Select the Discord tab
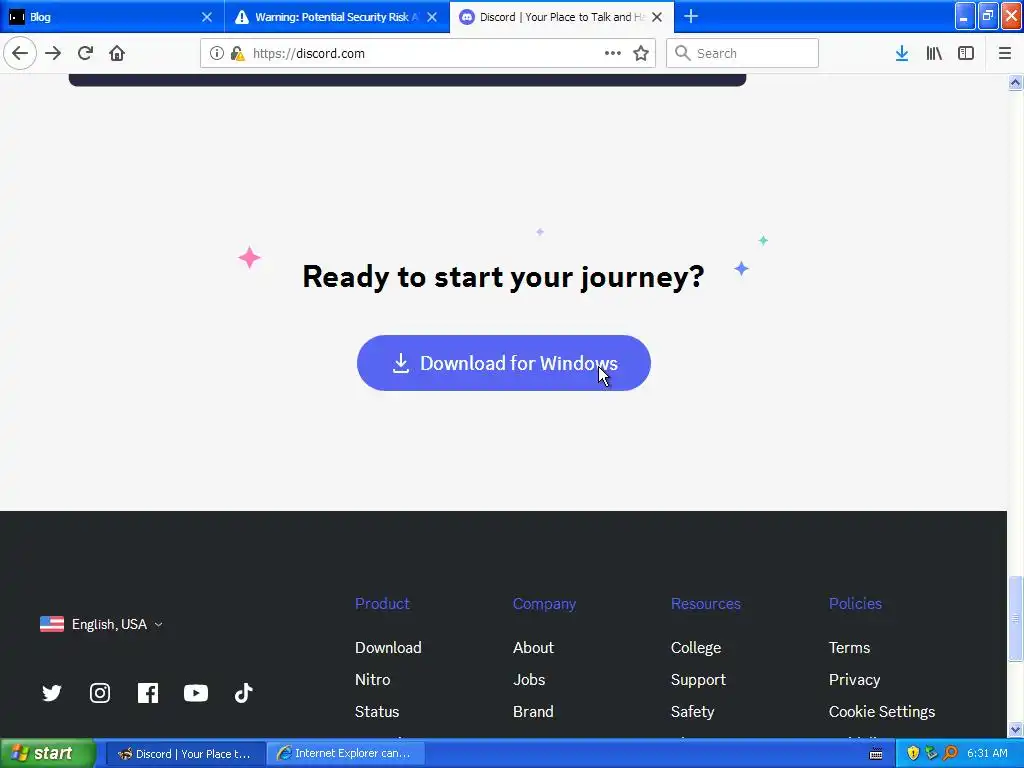Viewport: 1024px width, 768px height. (562, 17)
